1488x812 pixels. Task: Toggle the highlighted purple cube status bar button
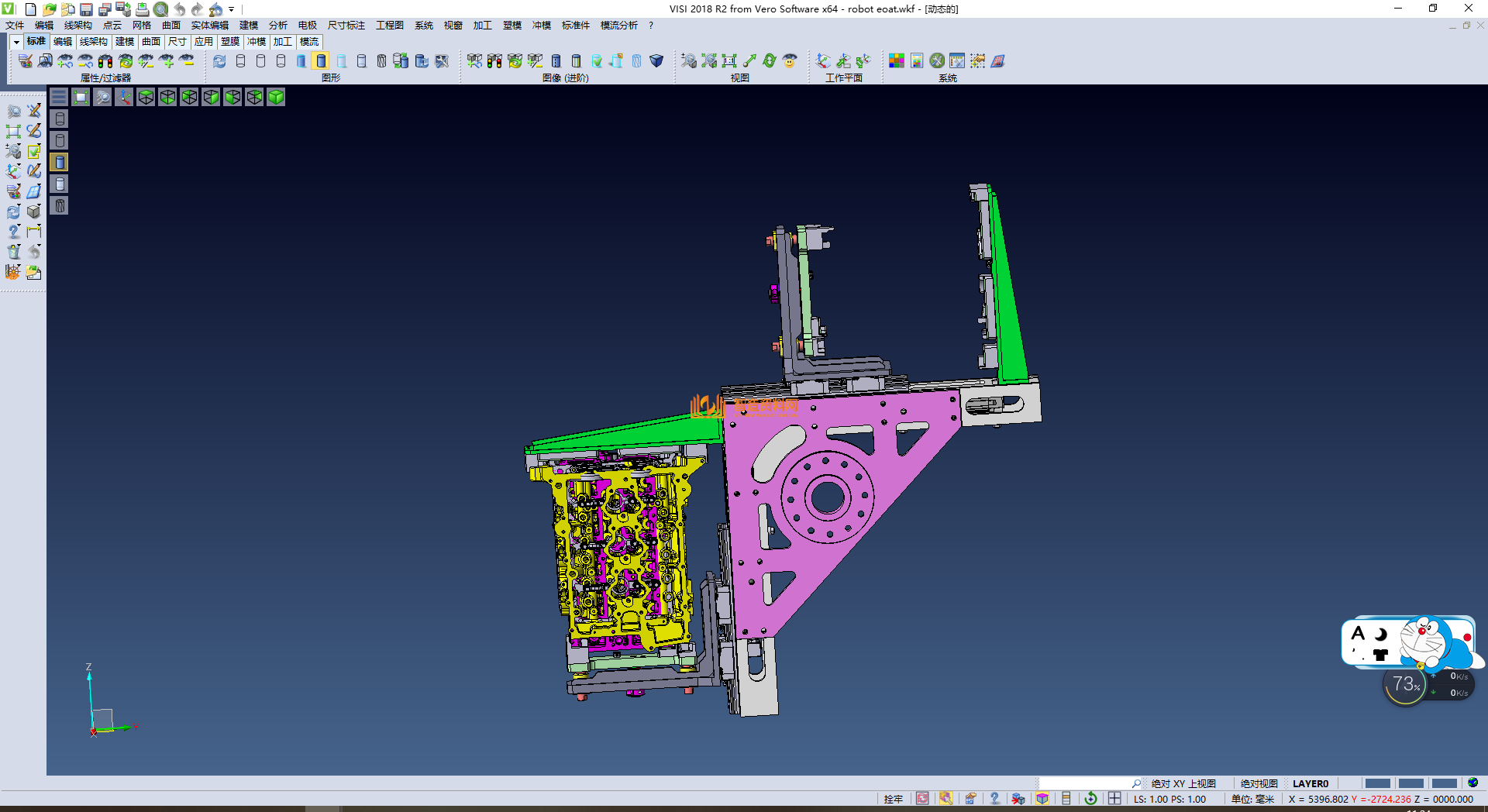pos(1042,799)
